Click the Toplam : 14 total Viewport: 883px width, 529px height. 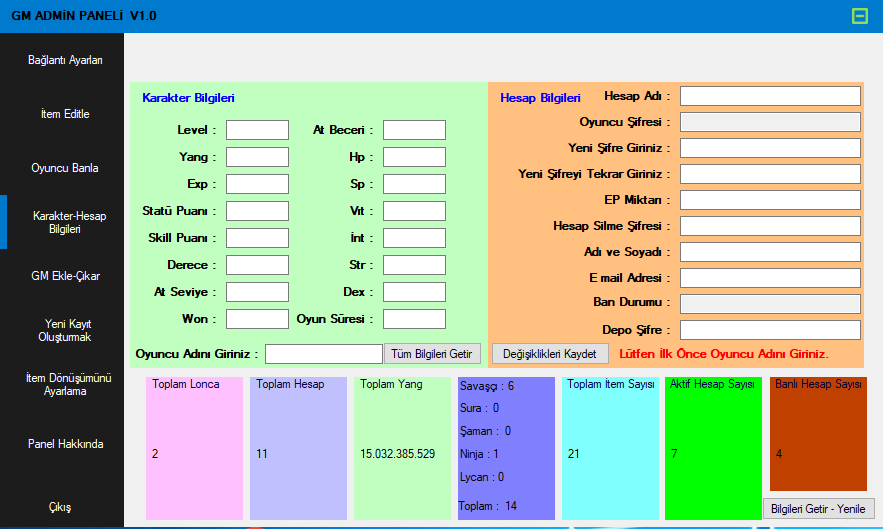pos(488,506)
